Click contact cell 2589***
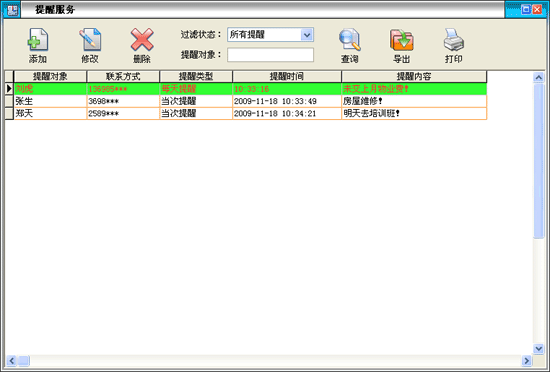The height and width of the screenshot is (372, 550). click(123, 114)
